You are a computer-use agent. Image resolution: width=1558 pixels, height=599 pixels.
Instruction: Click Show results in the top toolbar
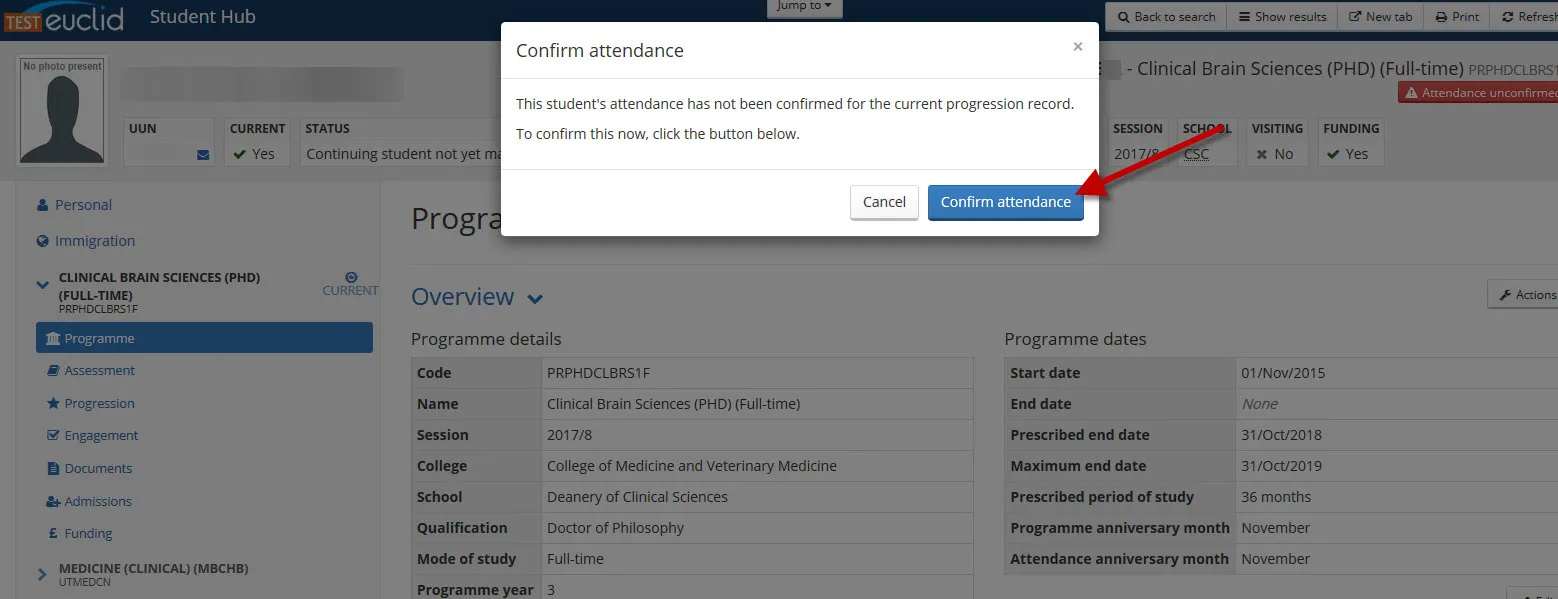1281,16
